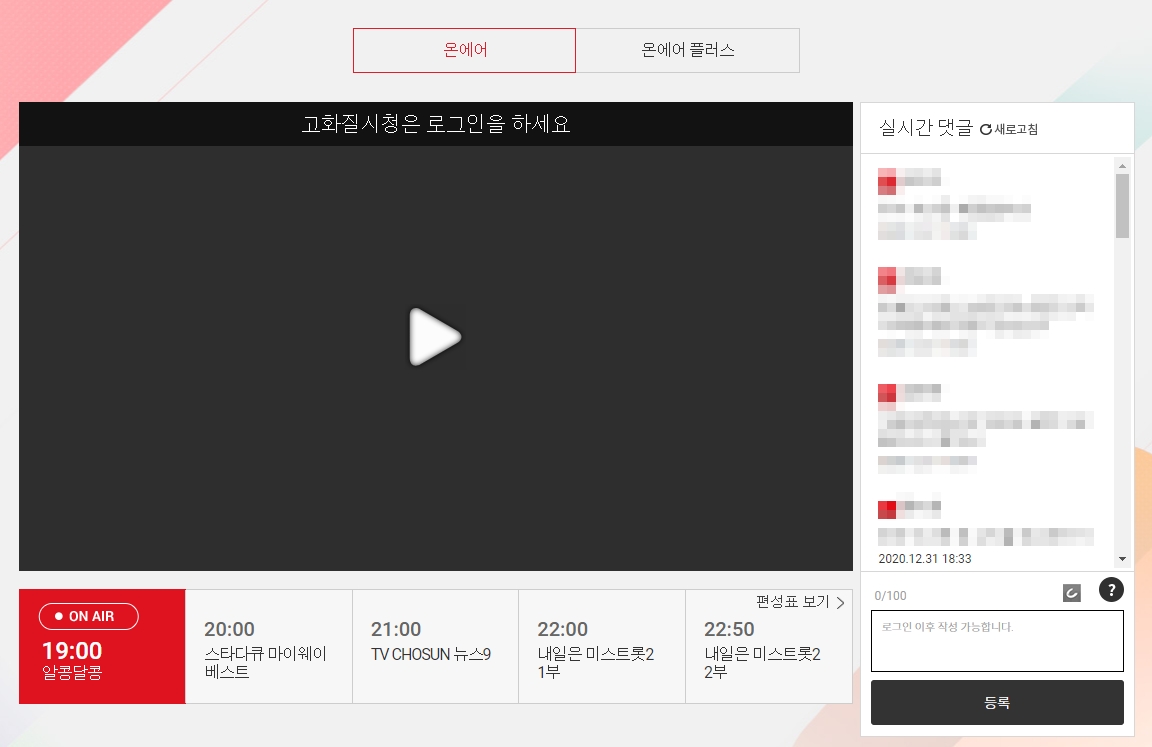Click the 실시간 댓글 heading

(x=926, y=128)
